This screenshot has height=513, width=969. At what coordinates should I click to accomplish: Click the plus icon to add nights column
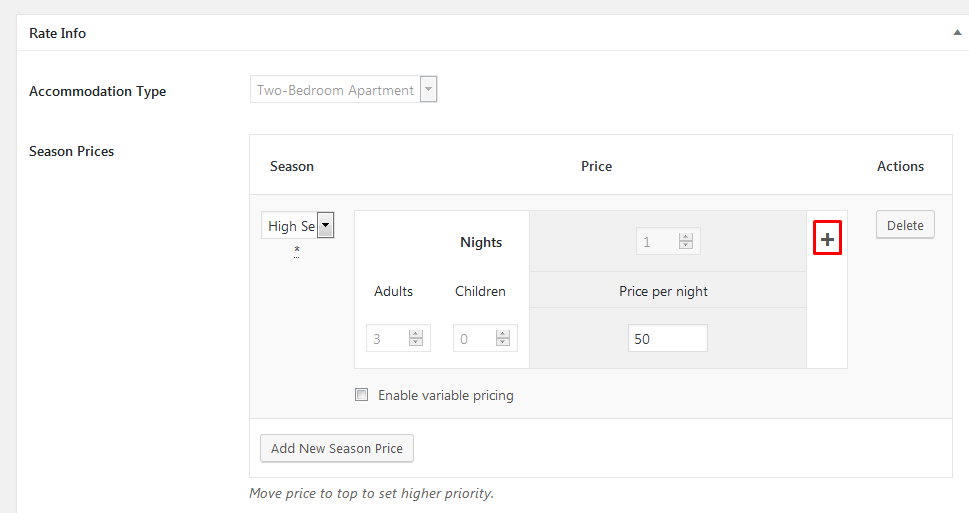pos(827,240)
